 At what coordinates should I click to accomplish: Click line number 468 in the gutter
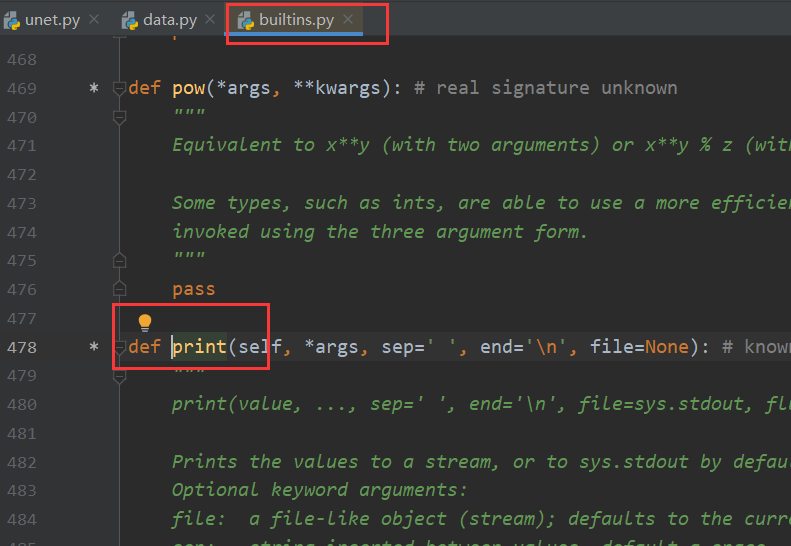pyautogui.click(x=22, y=60)
